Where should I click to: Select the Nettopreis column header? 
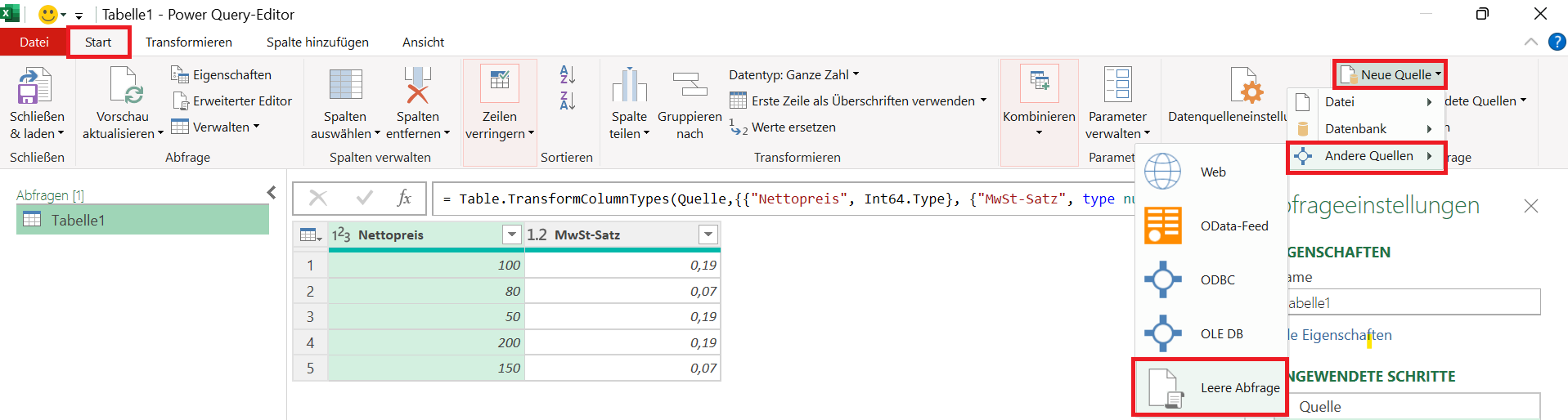point(426,235)
